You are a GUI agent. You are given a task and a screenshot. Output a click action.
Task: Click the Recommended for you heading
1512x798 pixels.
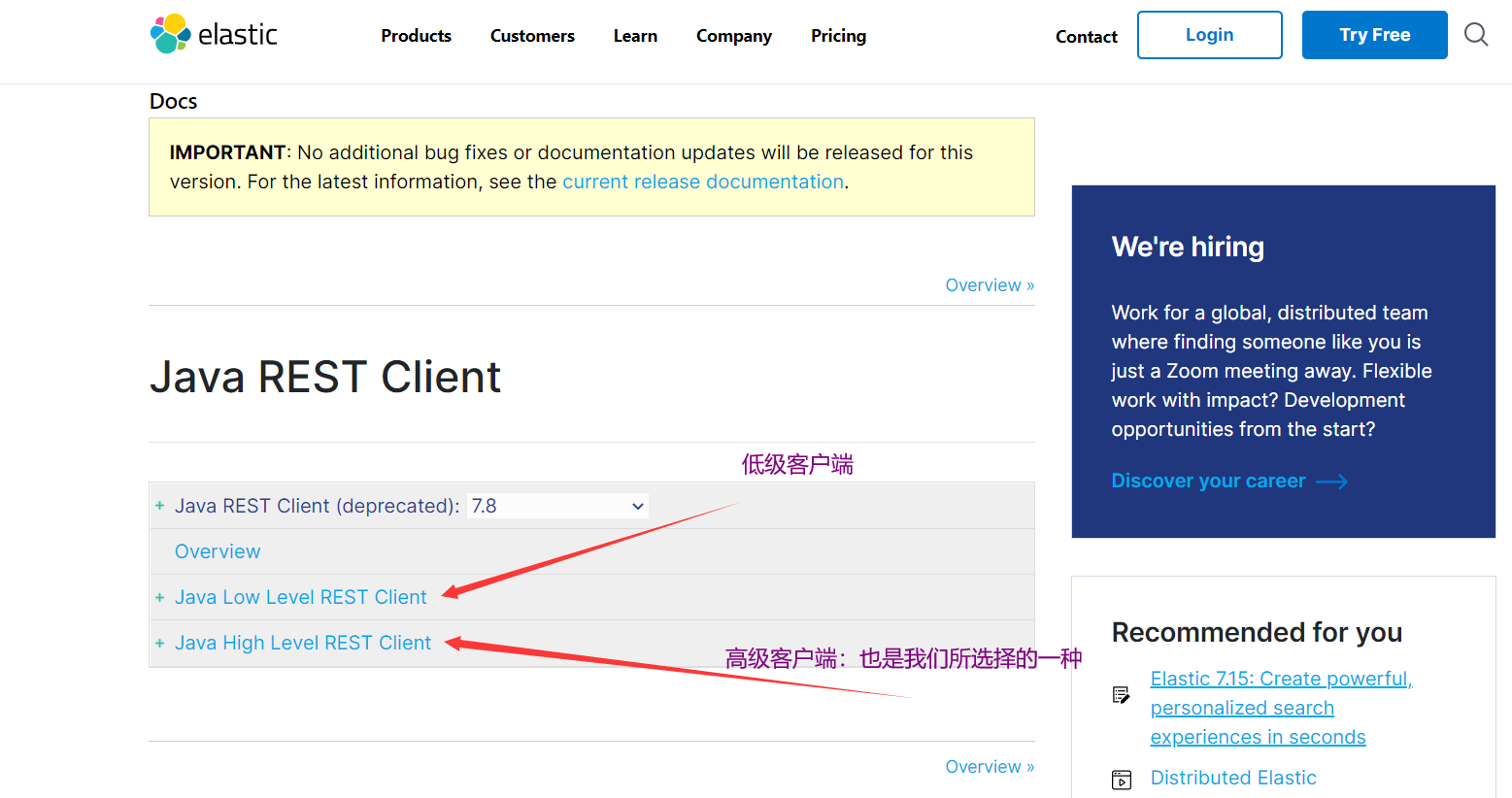(1257, 632)
